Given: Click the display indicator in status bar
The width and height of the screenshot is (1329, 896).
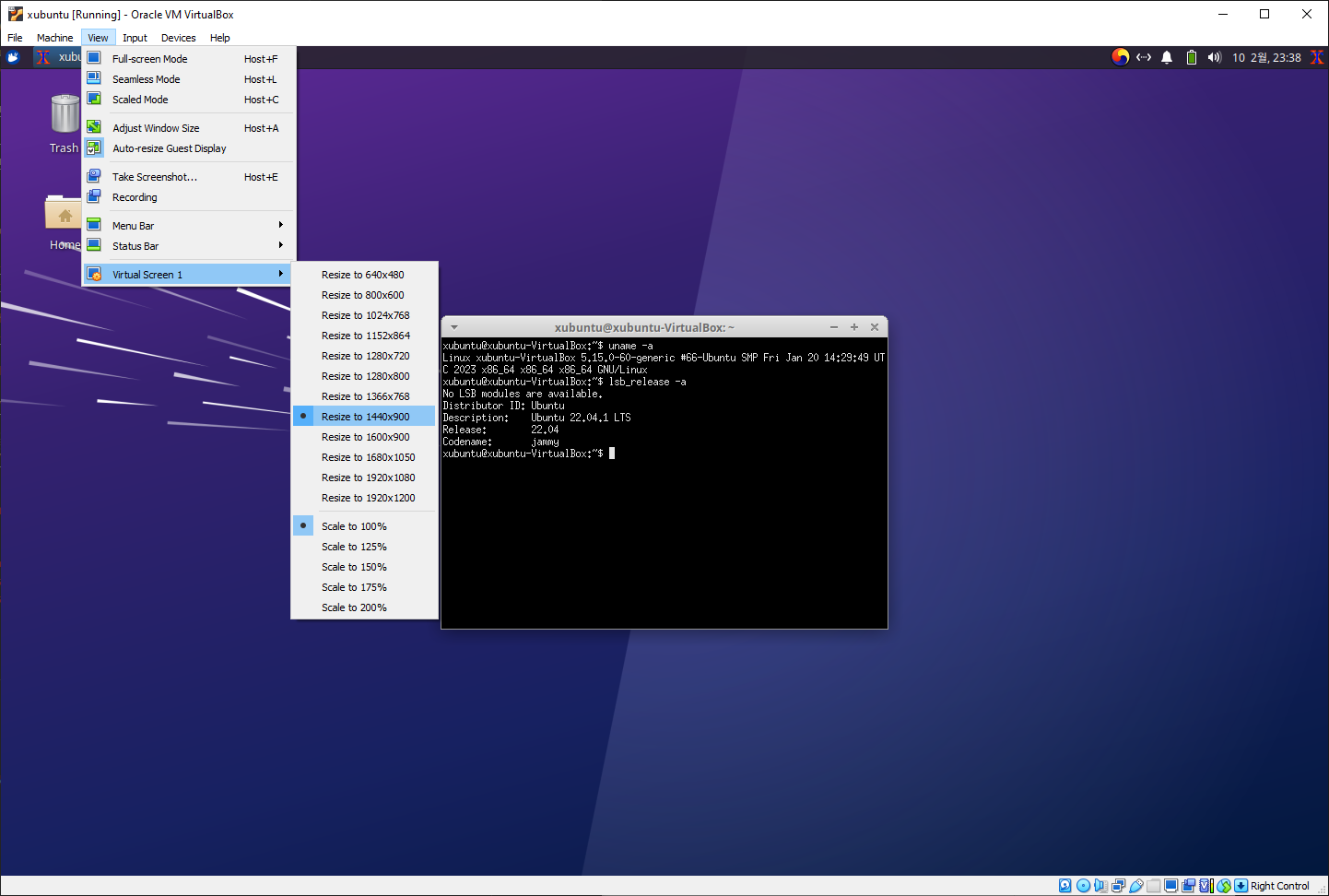Looking at the screenshot, I should [x=1171, y=886].
